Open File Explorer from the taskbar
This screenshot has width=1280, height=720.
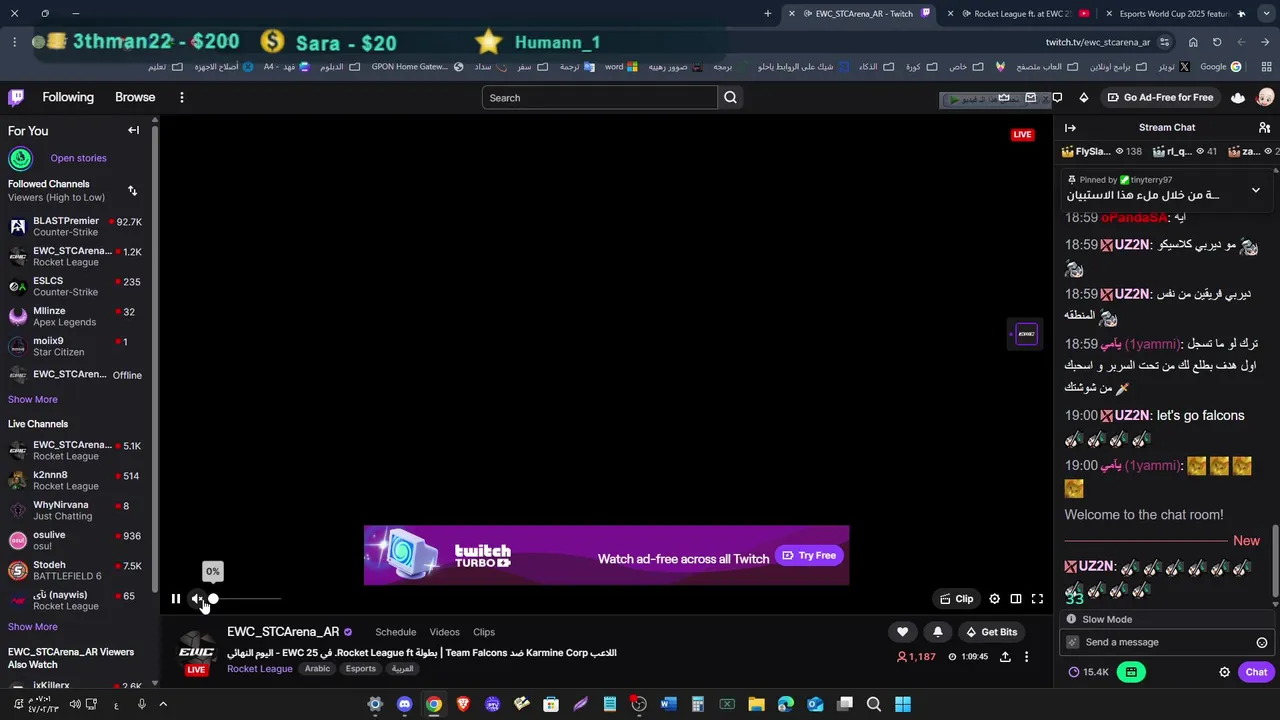pos(756,704)
